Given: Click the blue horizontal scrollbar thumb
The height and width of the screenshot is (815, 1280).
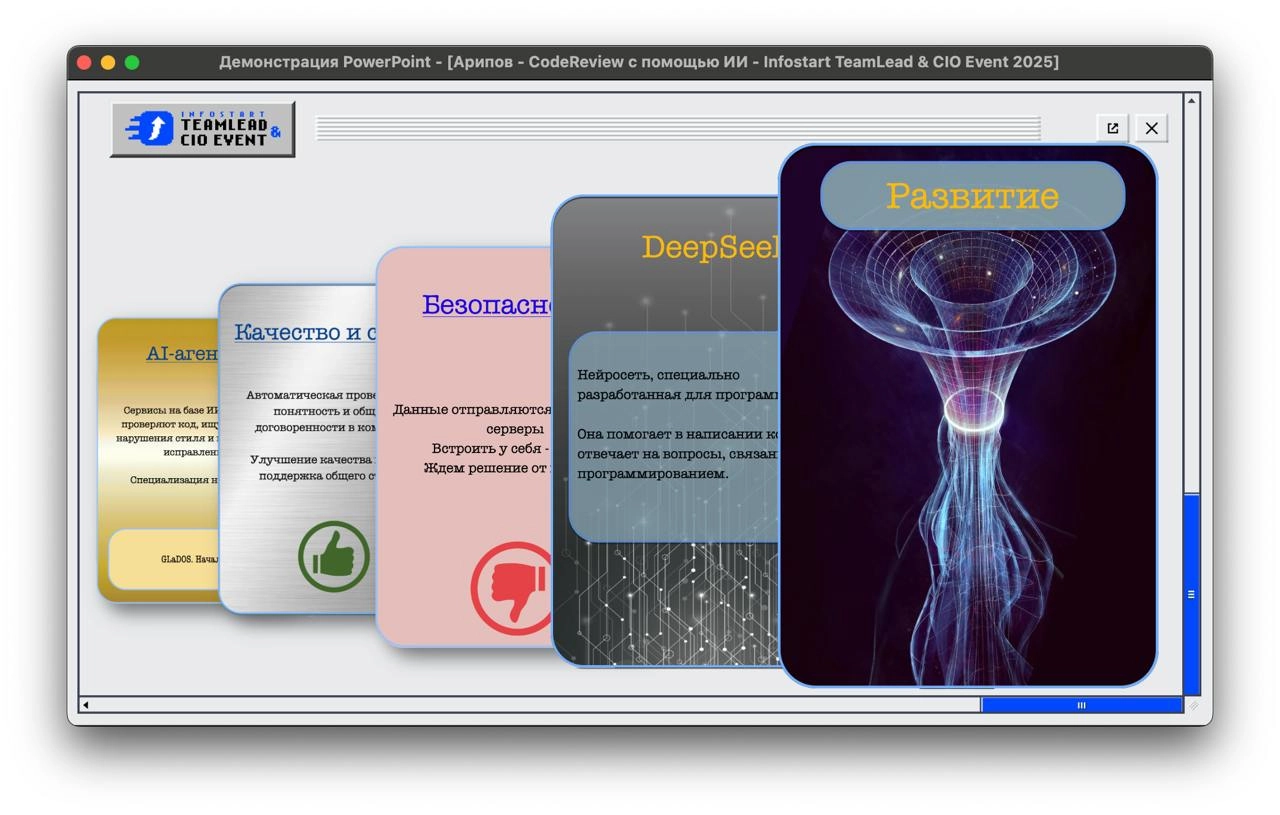Looking at the screenshot, I should [1081, 705].
